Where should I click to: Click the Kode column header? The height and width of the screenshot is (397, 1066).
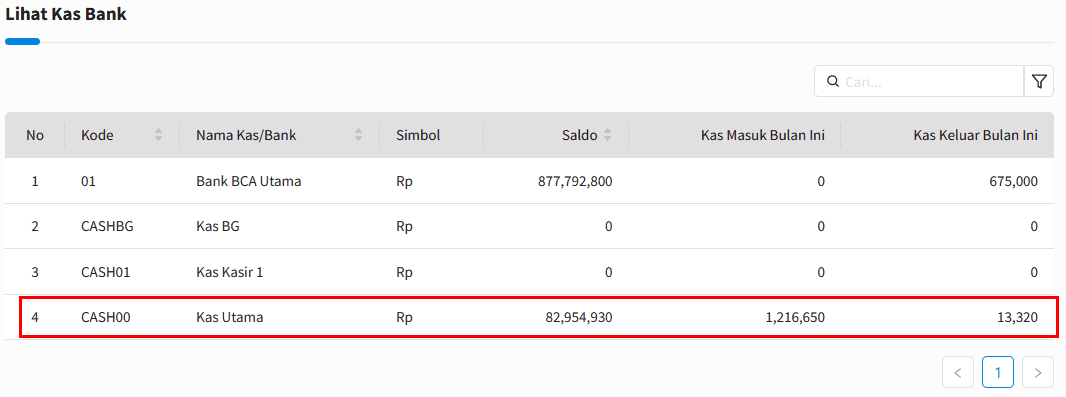pos(97,135)
